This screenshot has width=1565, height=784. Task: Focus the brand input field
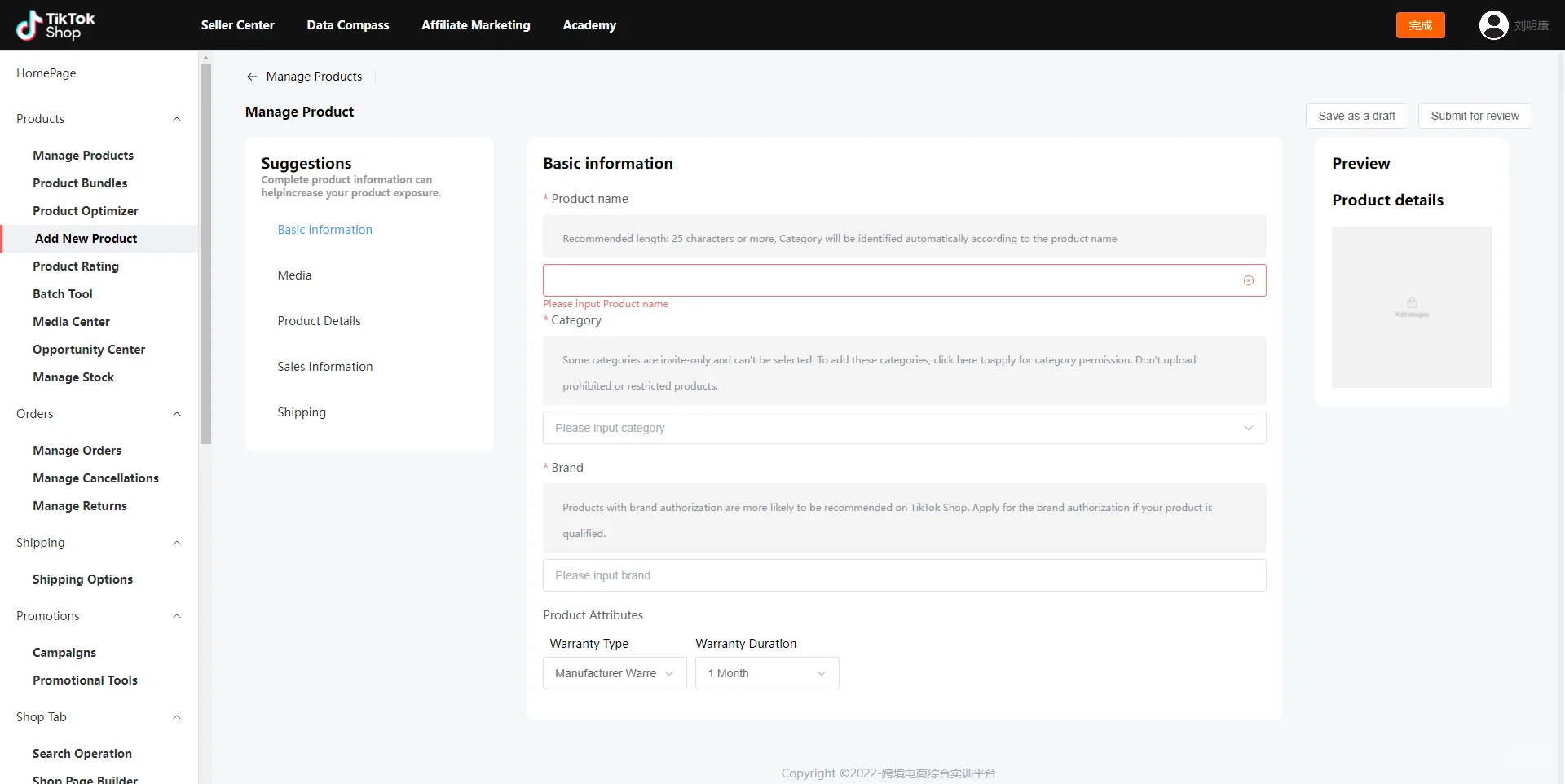coord(904,575)
